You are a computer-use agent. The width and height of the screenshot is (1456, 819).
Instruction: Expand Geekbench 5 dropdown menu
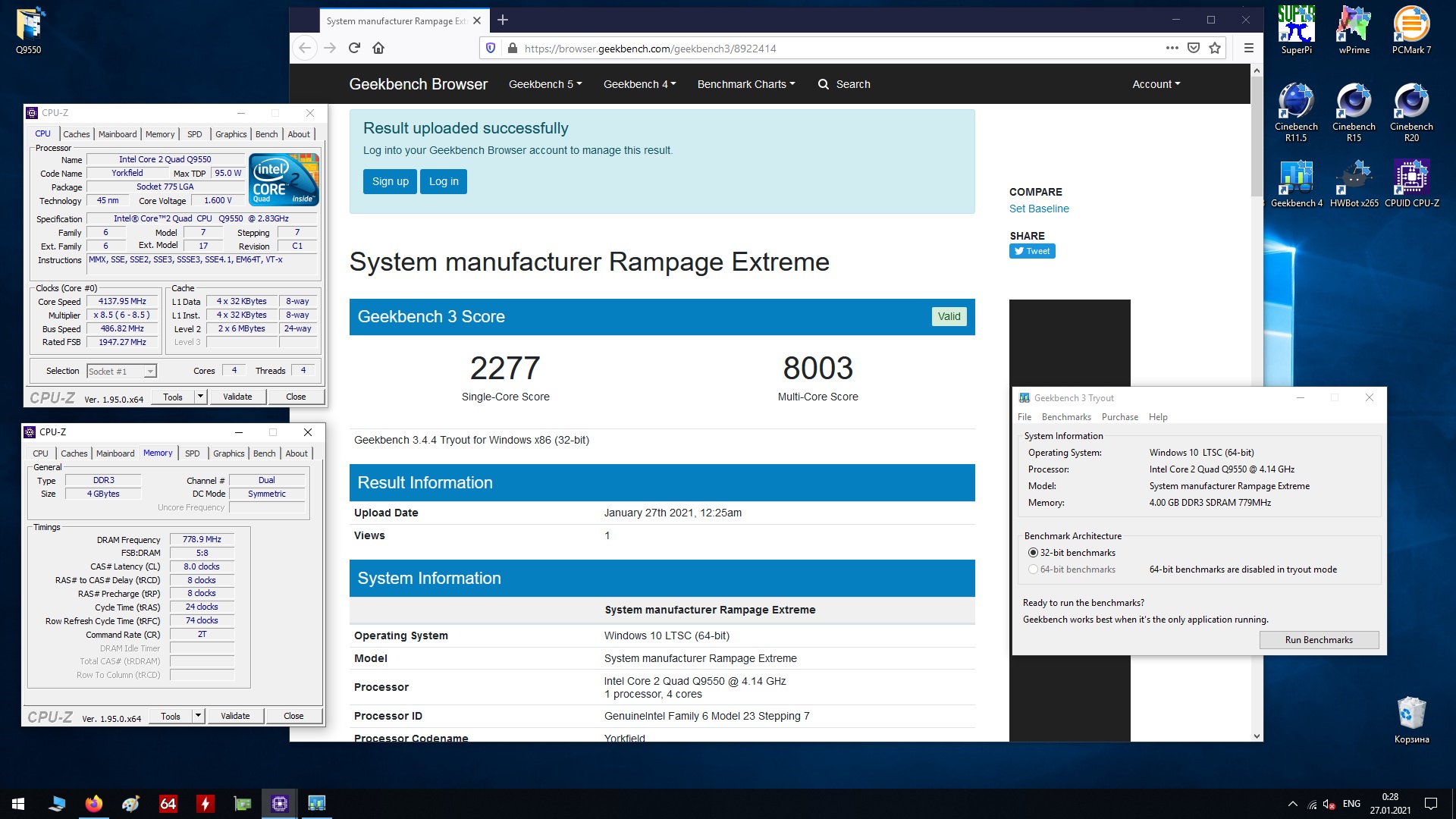(545, 84)
